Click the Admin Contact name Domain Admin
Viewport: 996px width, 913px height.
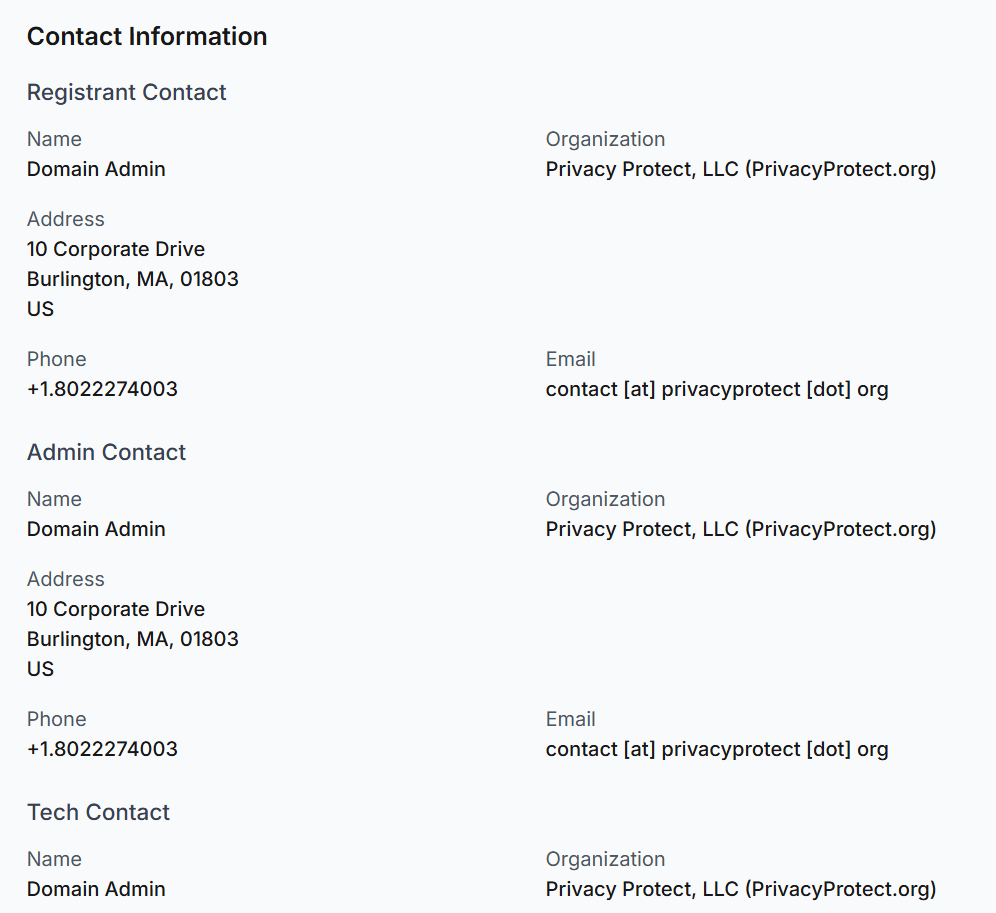coord(96,529)
